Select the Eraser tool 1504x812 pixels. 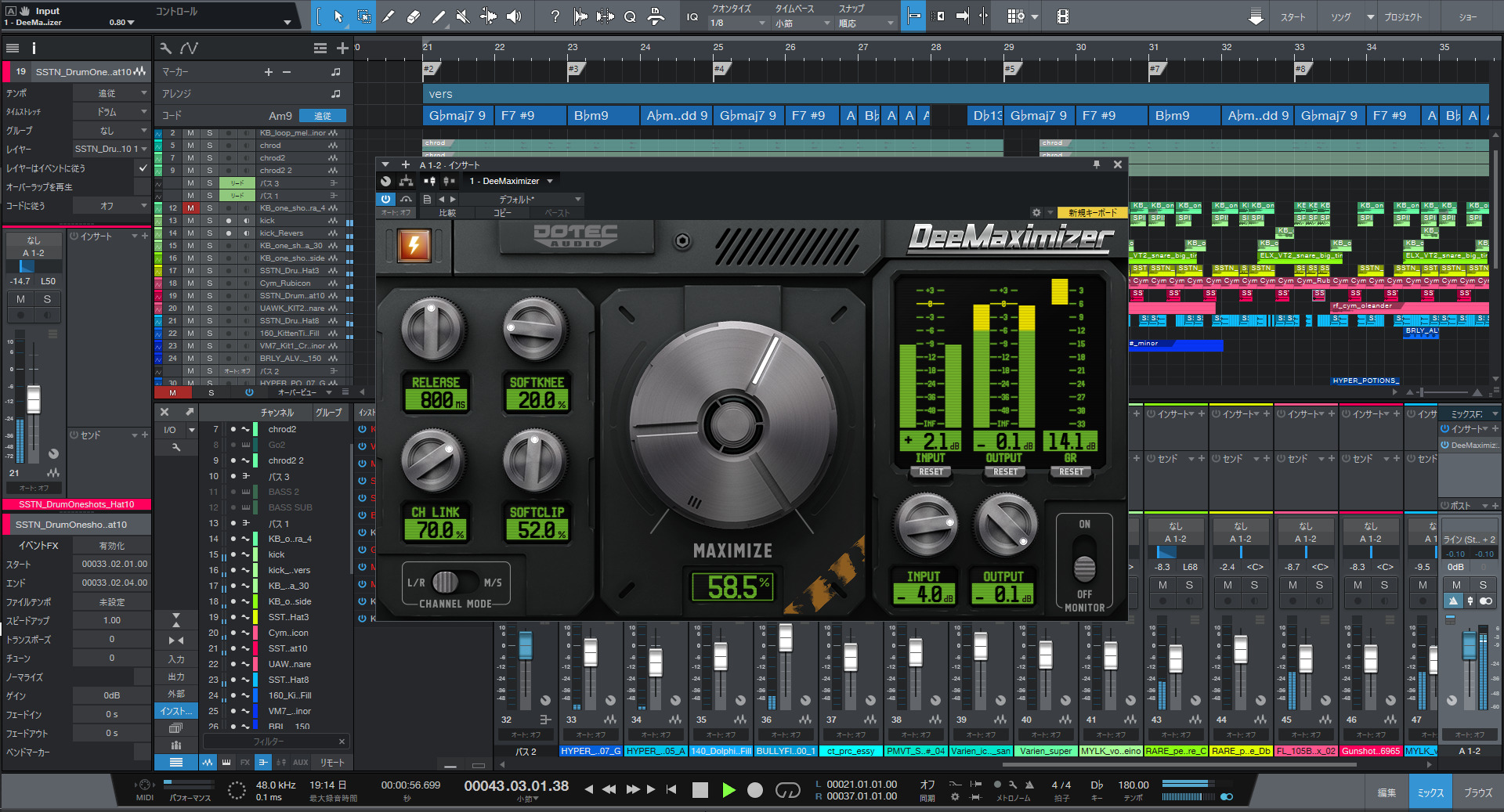414,16
